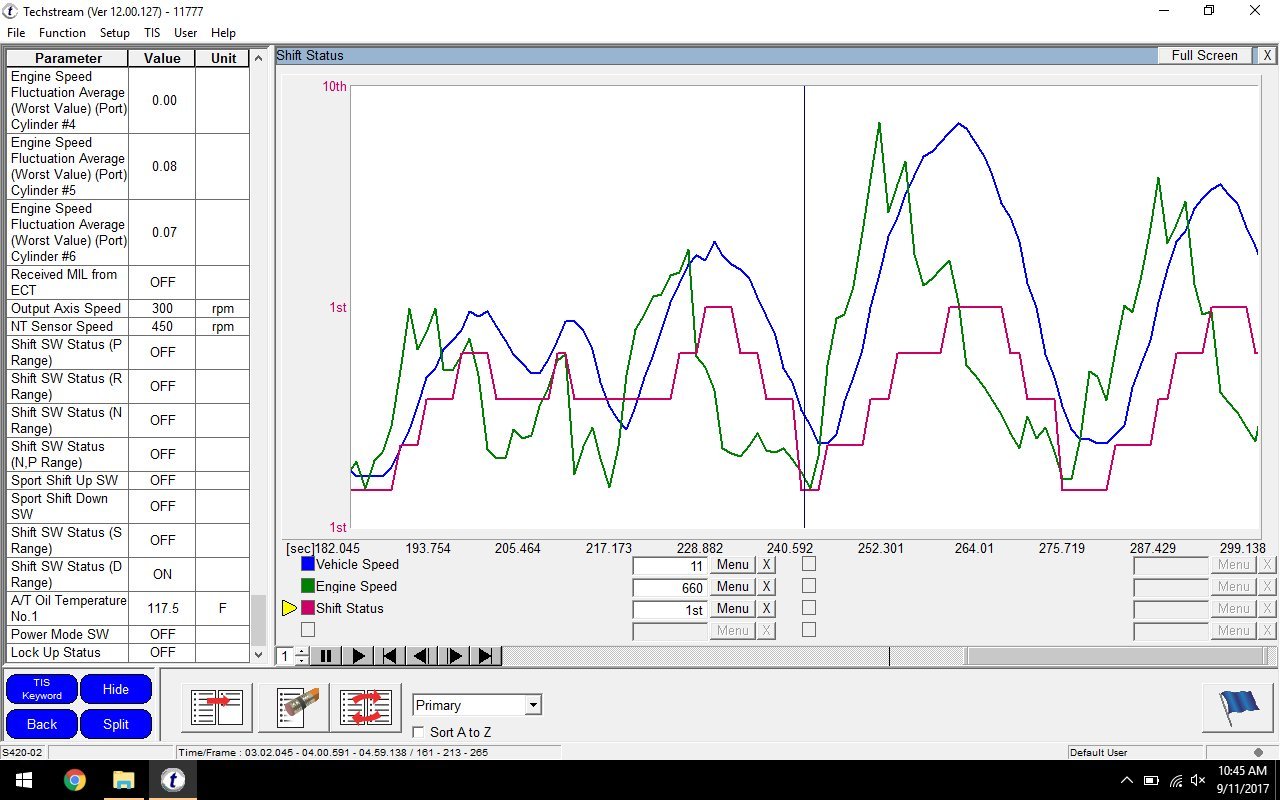The height and width of the screenshot is (800, 1280).
Task: Tick the checkbox on the Vehicle Speed row
Action: tap(809, 564)
